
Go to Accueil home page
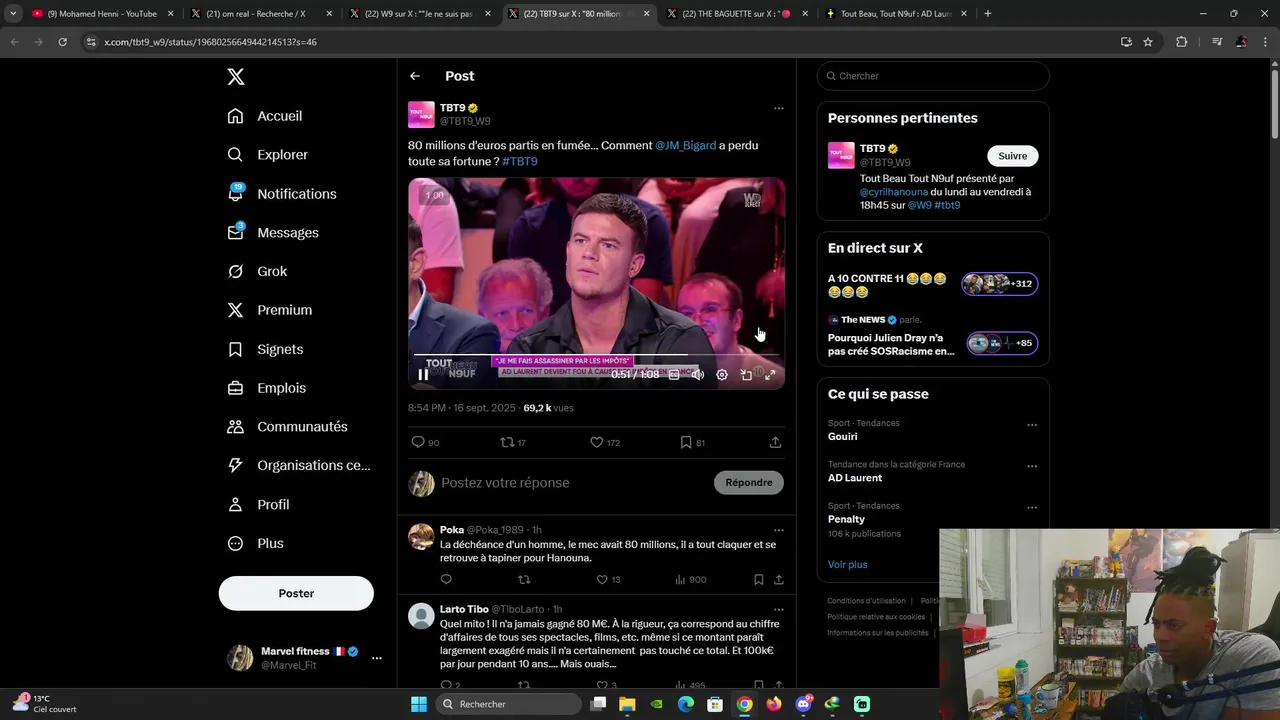pos(265,116)
